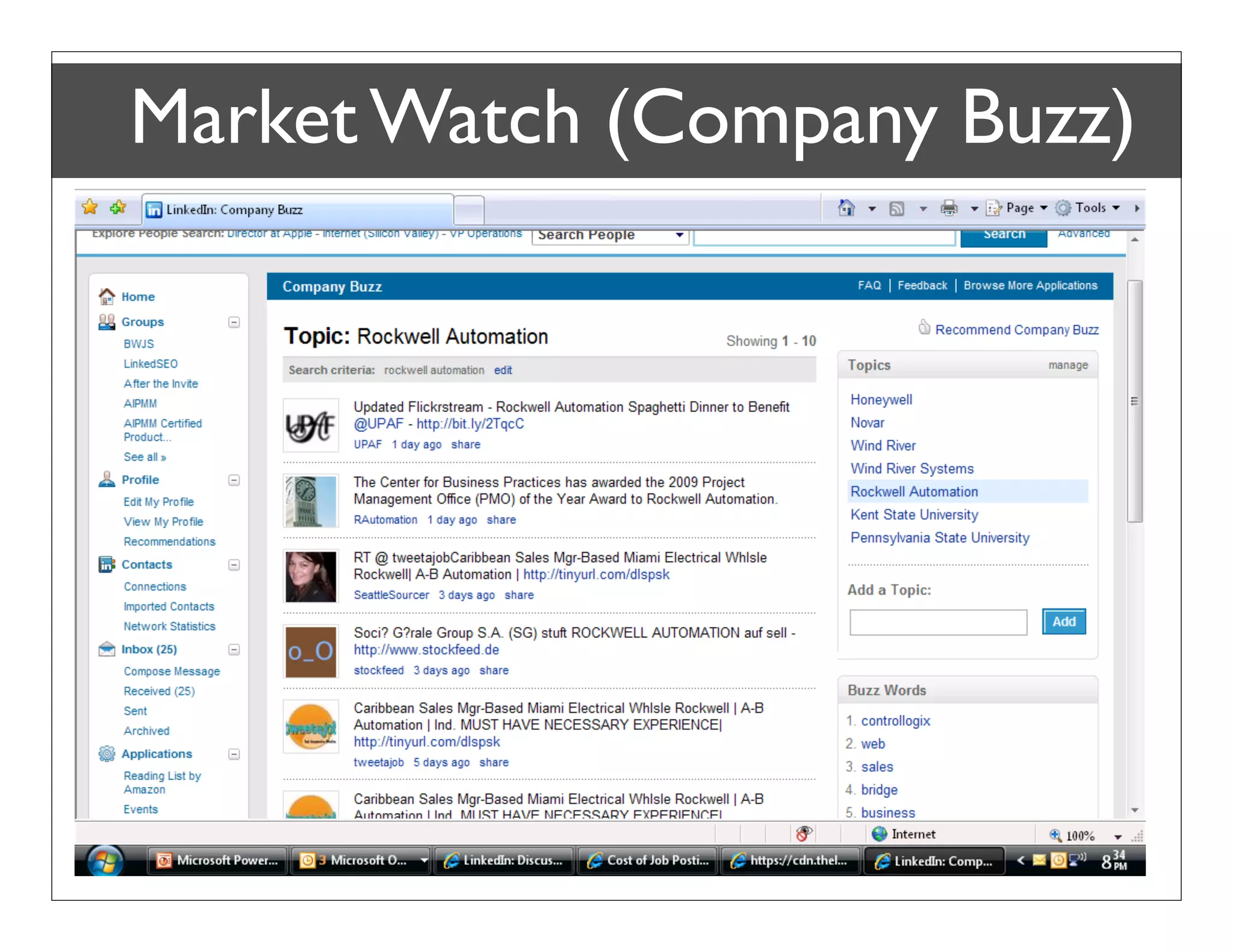1233x952 pixels.
Task: Click edit next to search criteria
Action: click(x=503, y=370)
